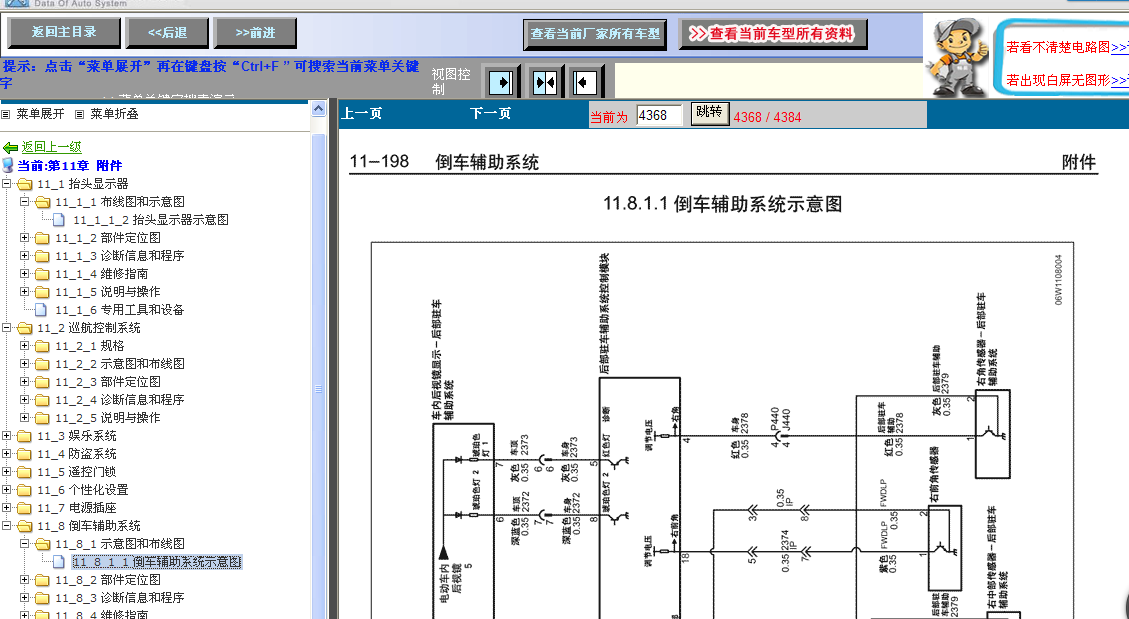Screen dimensions: 1129x619
Task: Click 查看当前厂家所有车型 button
Action: click(595, 34)
